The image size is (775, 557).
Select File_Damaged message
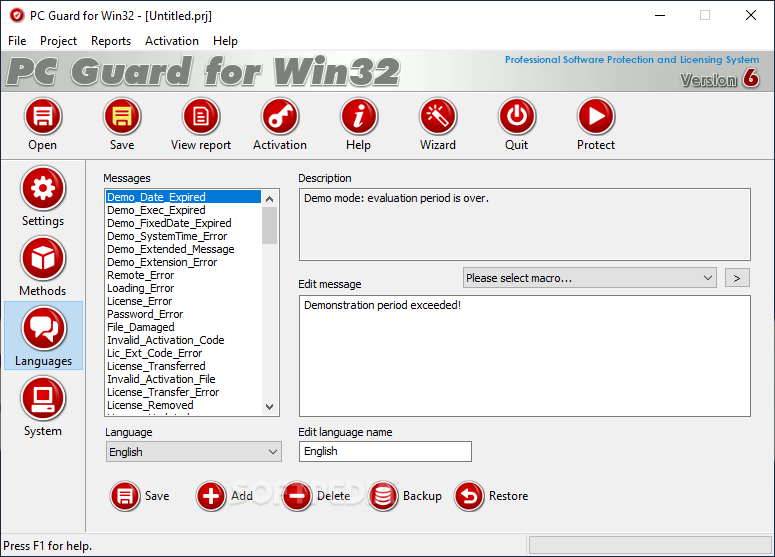click(x=183, y=327)
